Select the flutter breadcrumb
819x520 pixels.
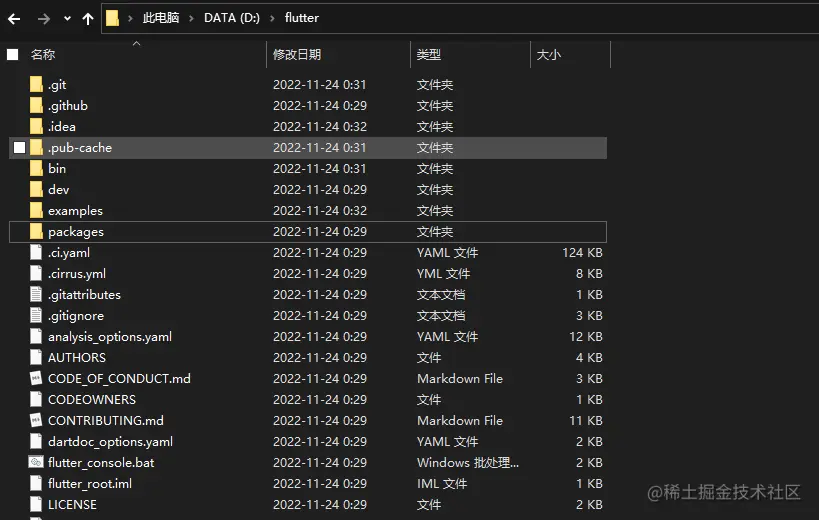[302, 18]
